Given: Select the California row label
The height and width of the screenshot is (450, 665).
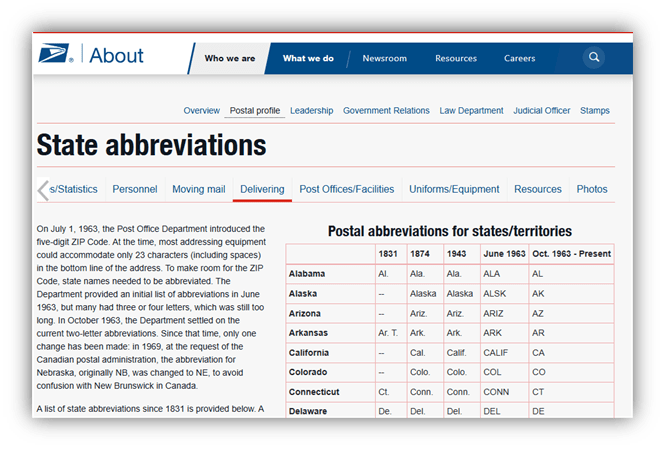Looking at the screenshot, I should (309, 353).
